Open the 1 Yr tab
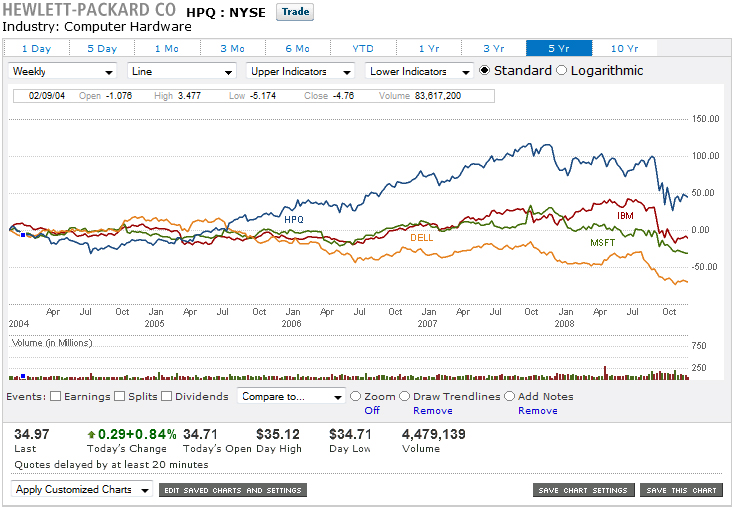The height and width of the screenshot is (510, 734). coord(429,48)
